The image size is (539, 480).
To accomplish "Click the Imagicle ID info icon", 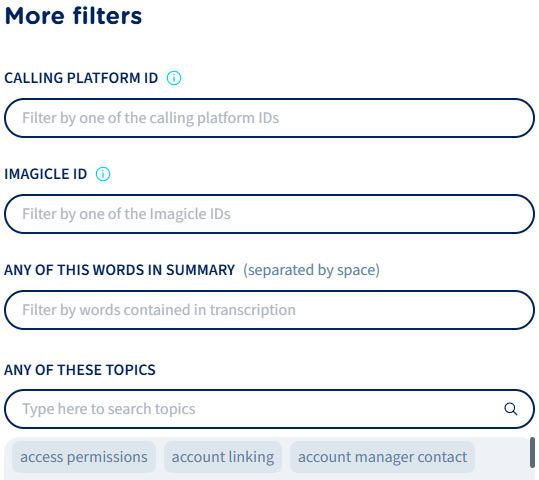I will point(103,174).
